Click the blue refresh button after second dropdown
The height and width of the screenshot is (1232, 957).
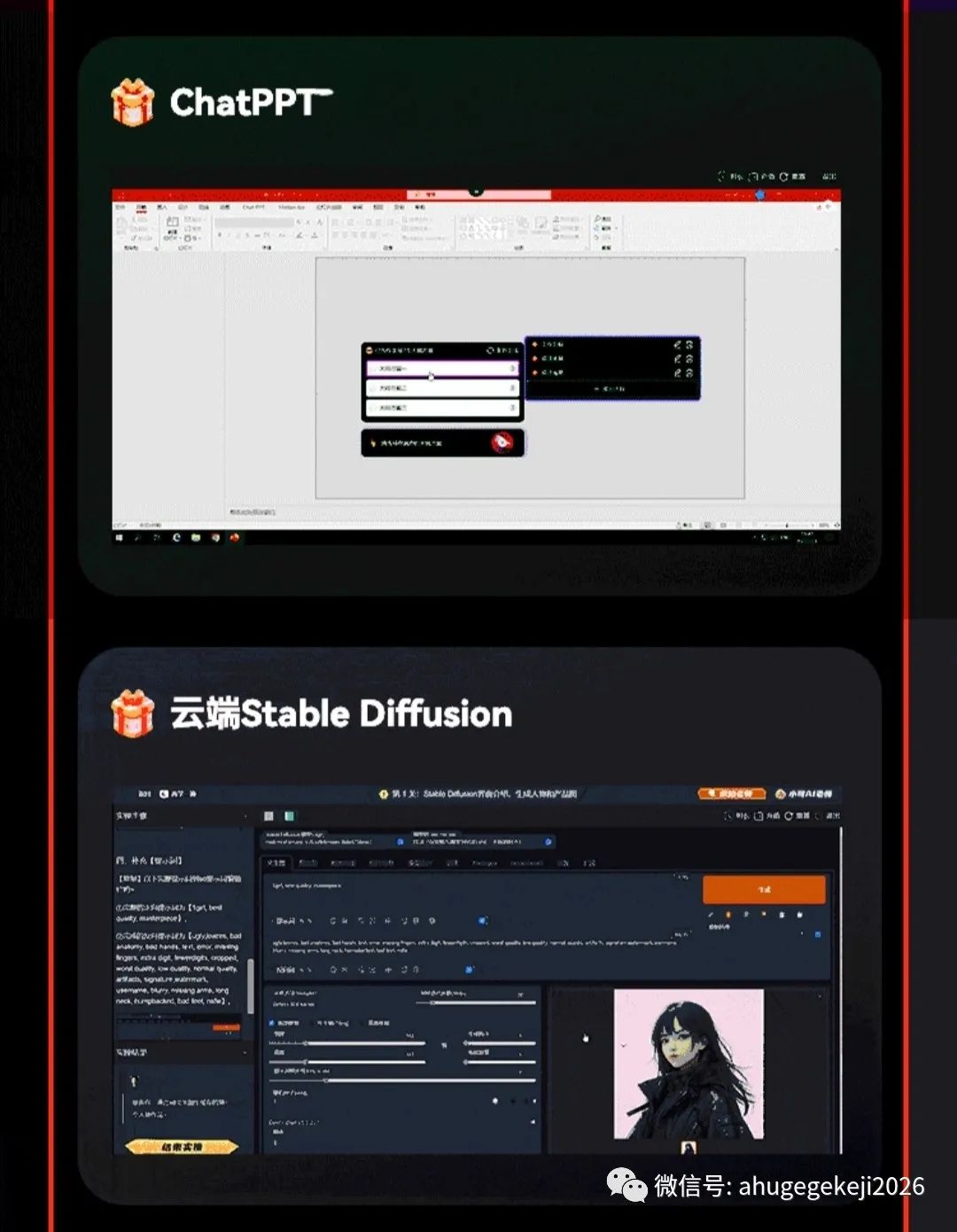coord(549,841)
